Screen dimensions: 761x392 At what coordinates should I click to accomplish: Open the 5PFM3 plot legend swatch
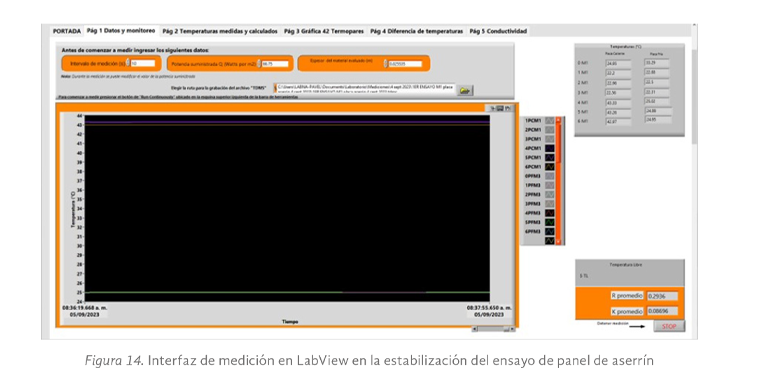coord(549,222)
